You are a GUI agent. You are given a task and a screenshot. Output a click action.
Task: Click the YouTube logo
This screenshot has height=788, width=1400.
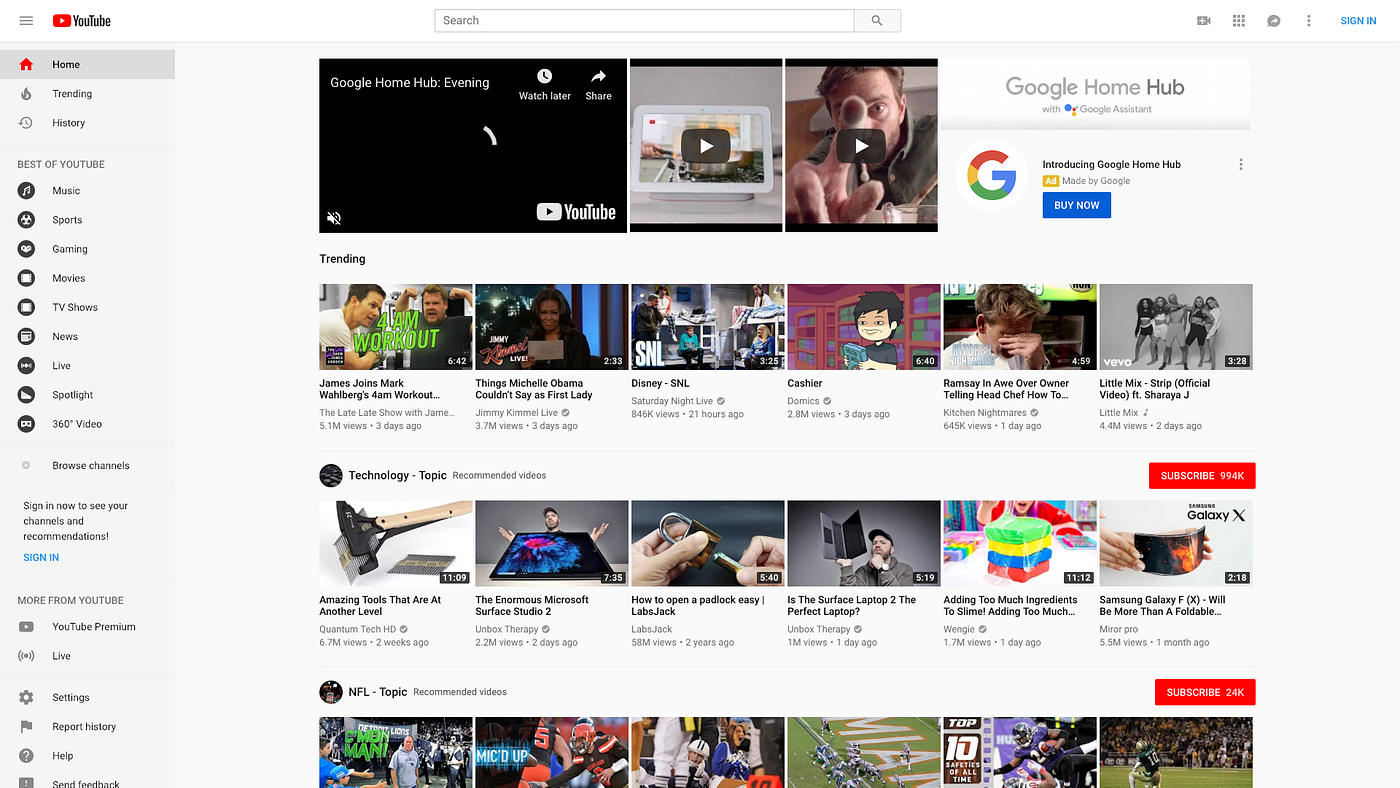[80, 20]
